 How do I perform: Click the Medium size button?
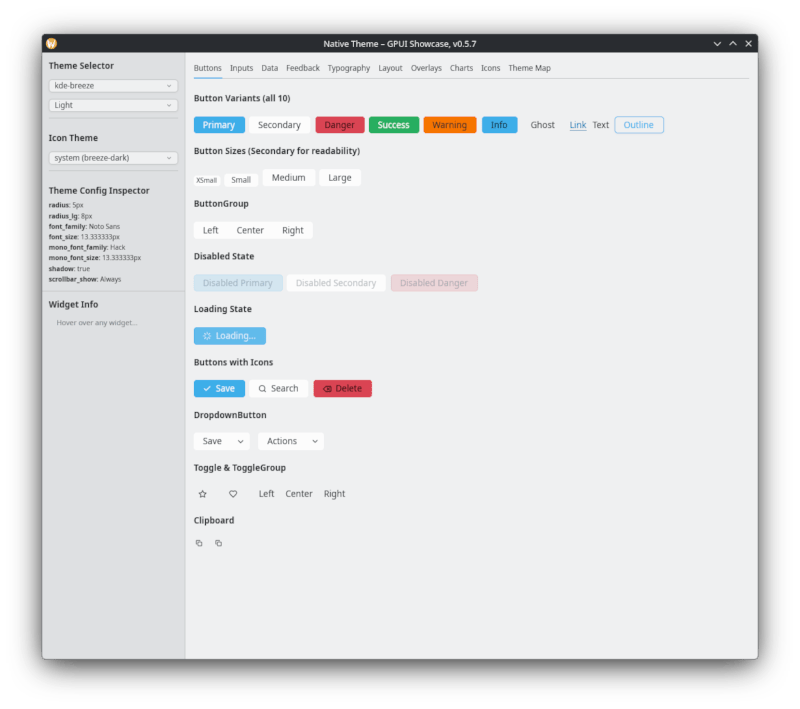pos(289,178)
